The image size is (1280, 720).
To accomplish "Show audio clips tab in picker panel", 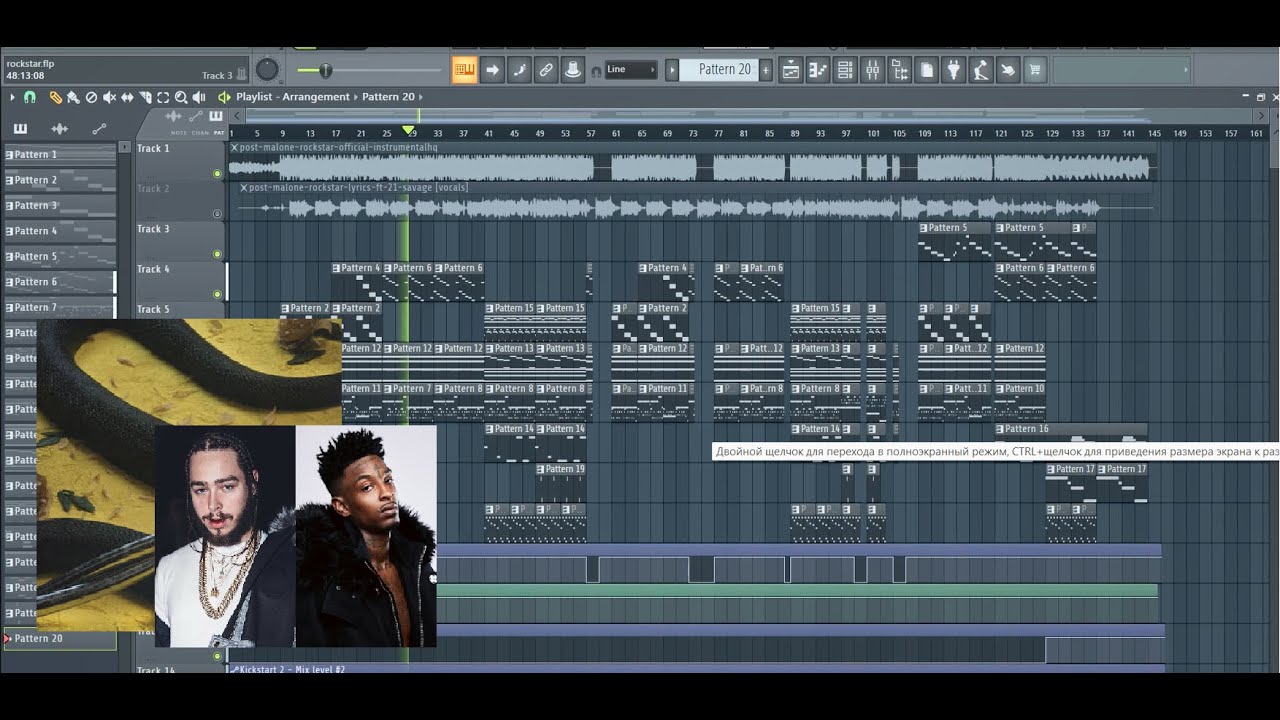I will point(59,129).
